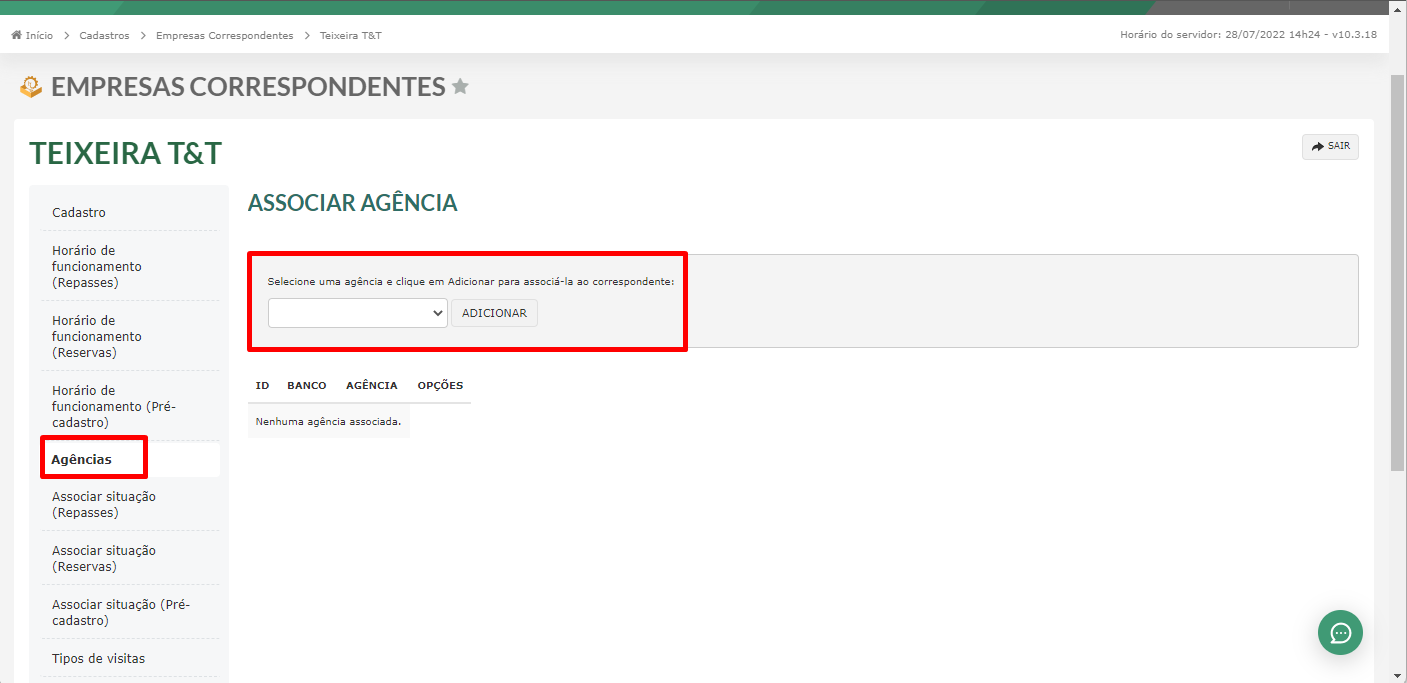Click the favorite star next to Empresas Correspondentes

[x=460, y=87]
